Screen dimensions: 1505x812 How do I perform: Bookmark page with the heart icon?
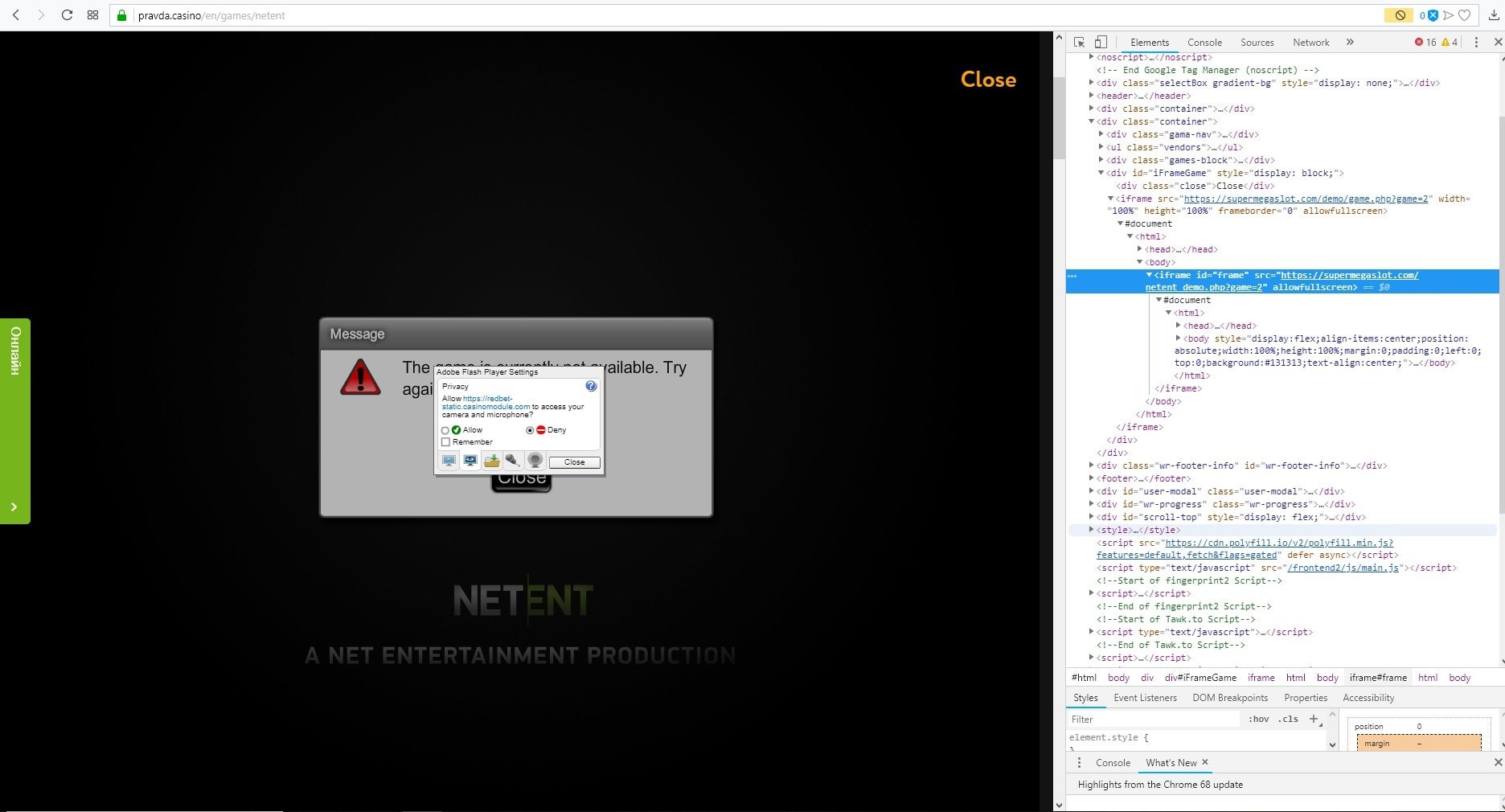[1465, 15]
